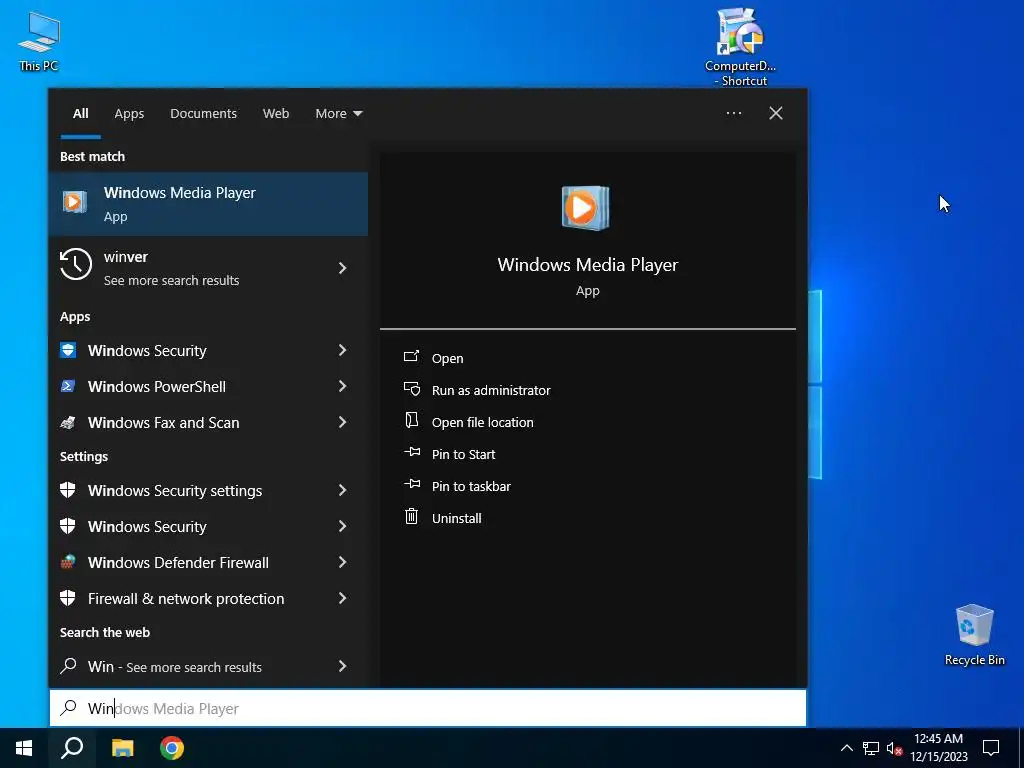Choose Pin to Start
Viewport: 1024px width, 768px height.
(x=464, y=454)
